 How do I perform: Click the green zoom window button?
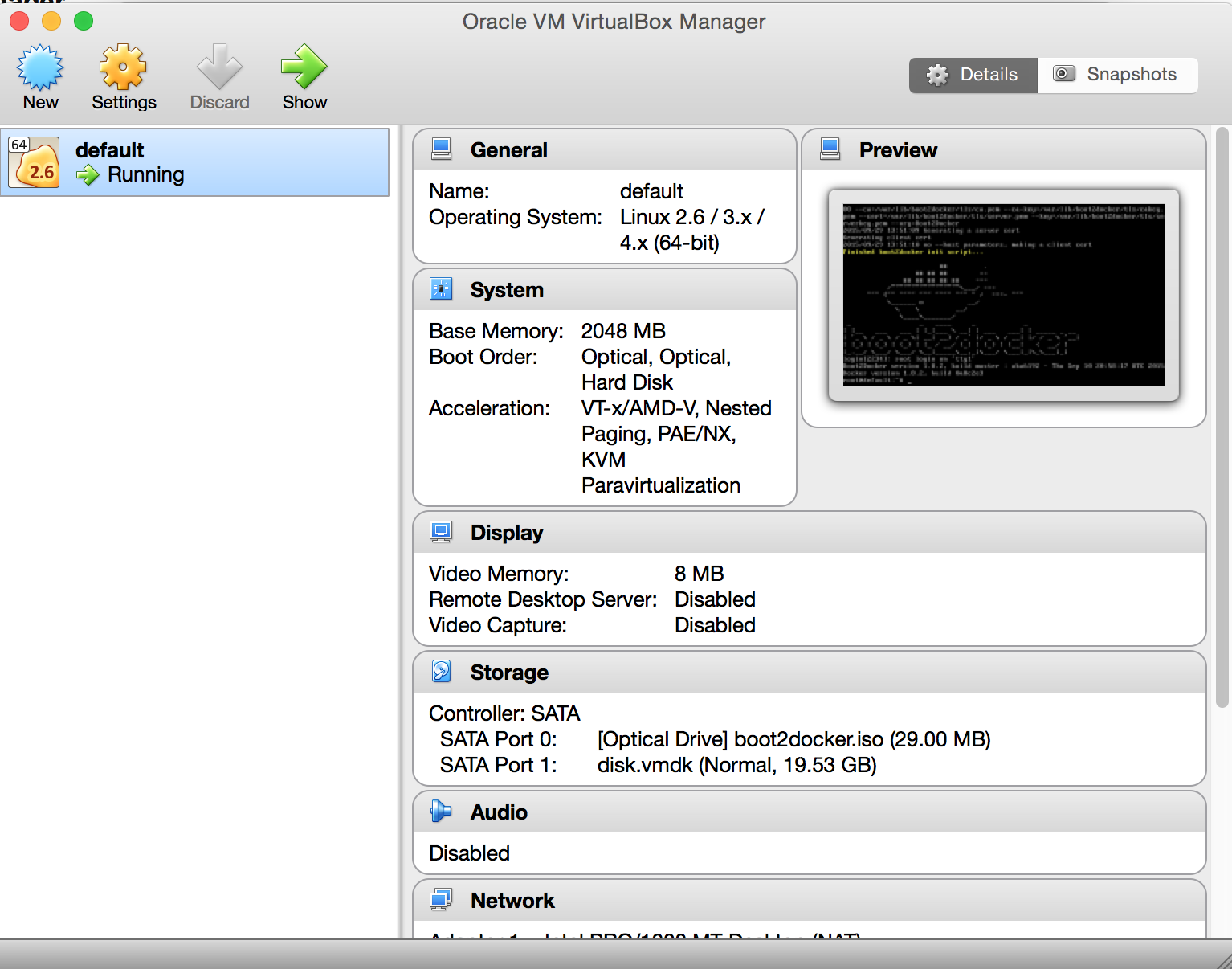coord(84,21)
